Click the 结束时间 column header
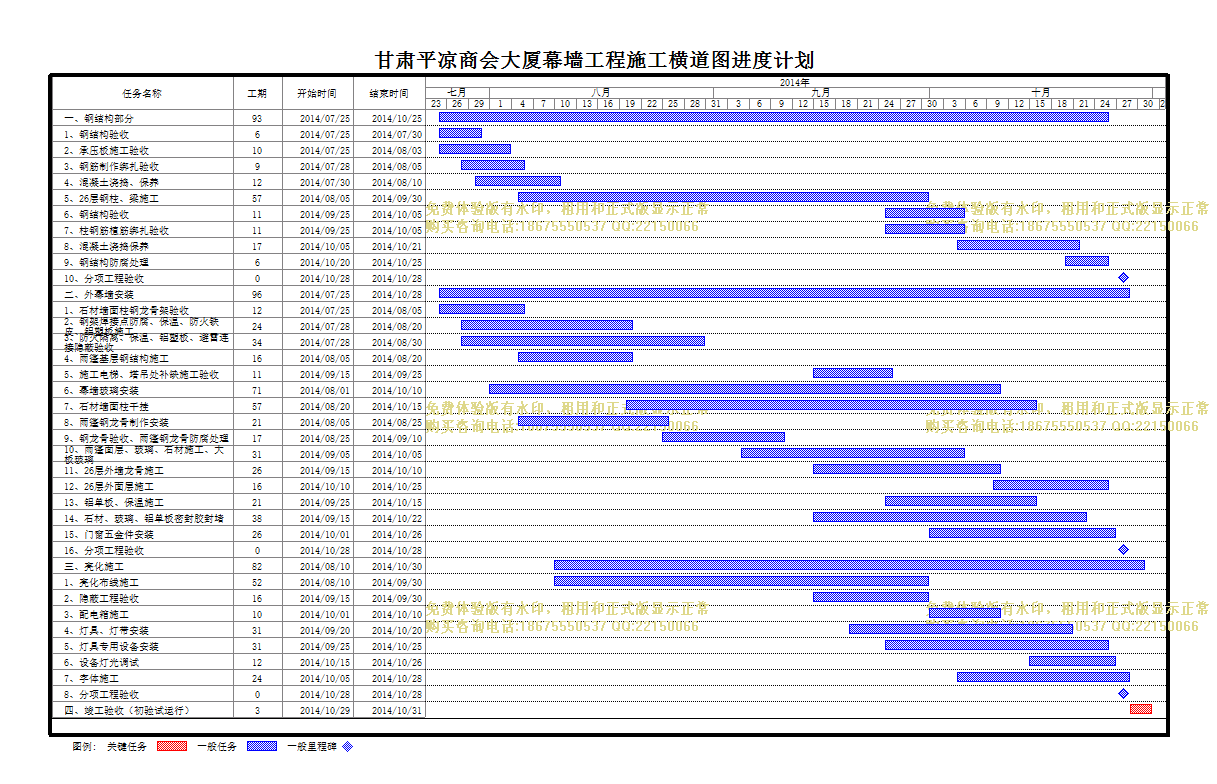Screen dimensions: 1217x784 click(x=390, y=93)
